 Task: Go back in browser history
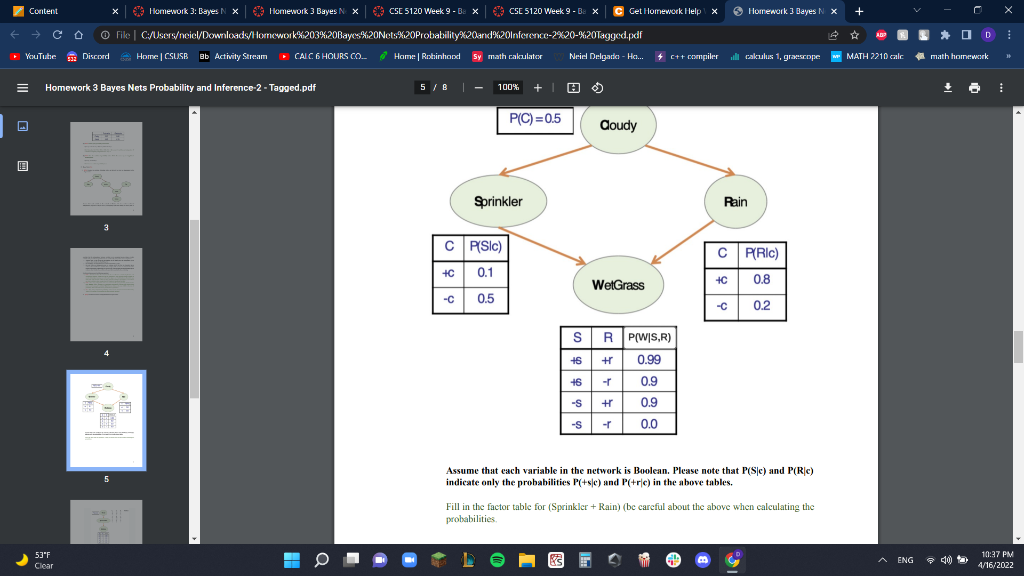pyautogui.click(x=14, y=35)
